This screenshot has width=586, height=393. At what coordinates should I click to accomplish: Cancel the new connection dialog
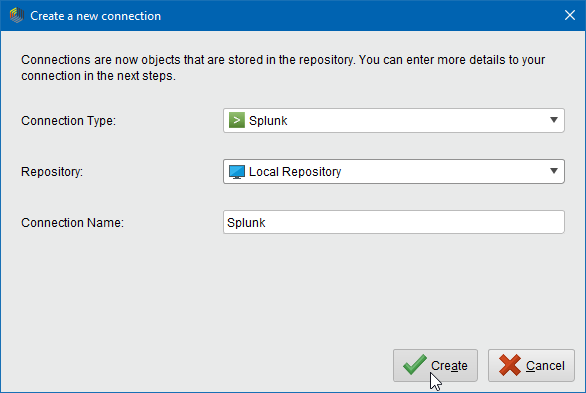[531, 365]
